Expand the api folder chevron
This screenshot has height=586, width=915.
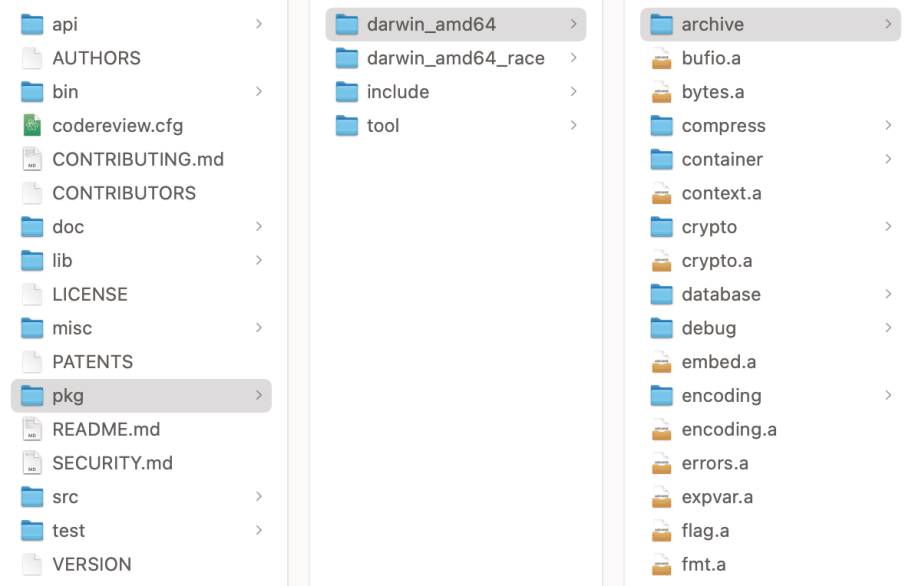point(259,24)
